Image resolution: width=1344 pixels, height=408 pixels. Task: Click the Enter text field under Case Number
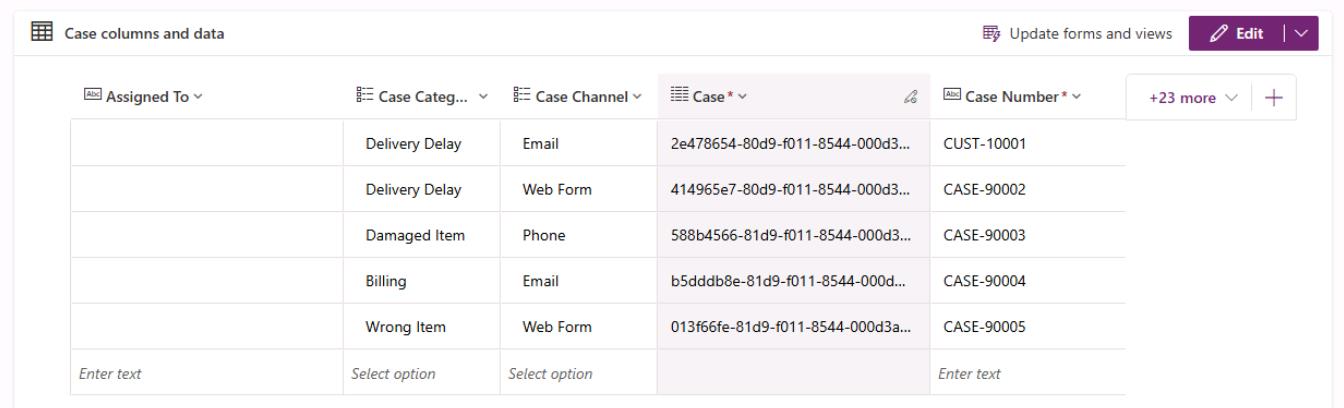(1028, 374)
